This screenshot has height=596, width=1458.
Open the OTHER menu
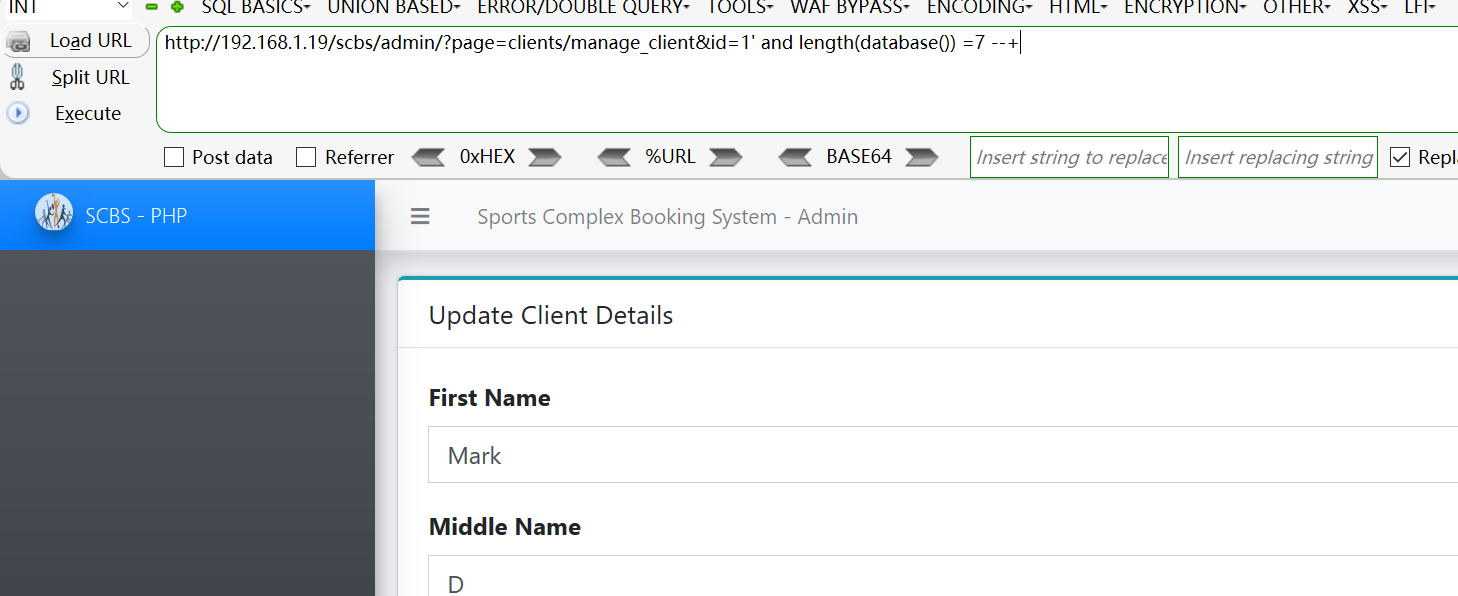[x=1297, y=7]
